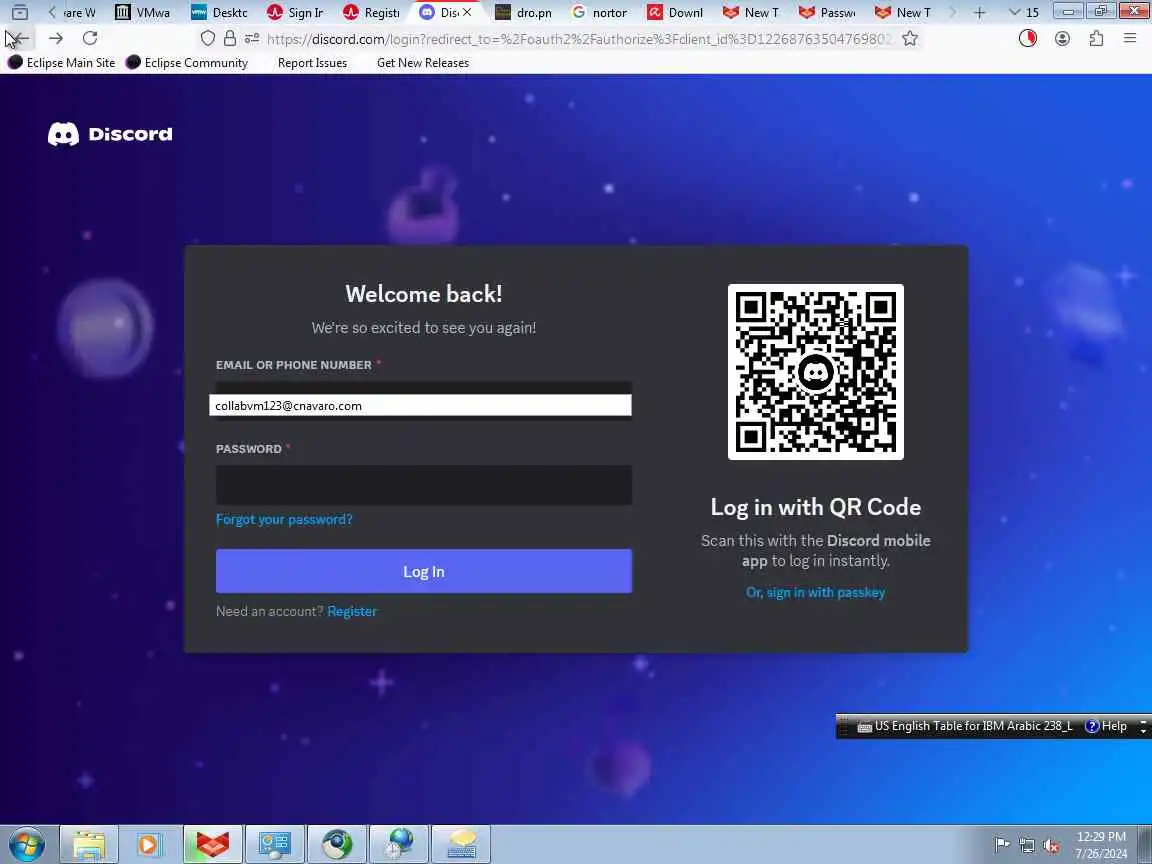The width and height of the screenshot is (1152, 864).
Task: Switch to the Downl tab
Action: point(676,12)
